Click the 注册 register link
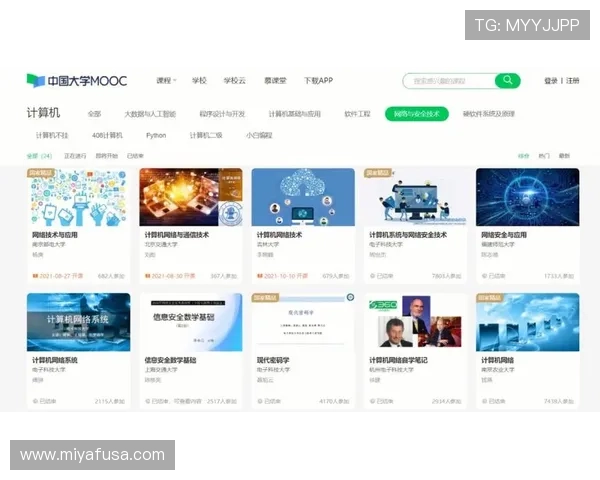The image size is (600, 480). point(573,81)
